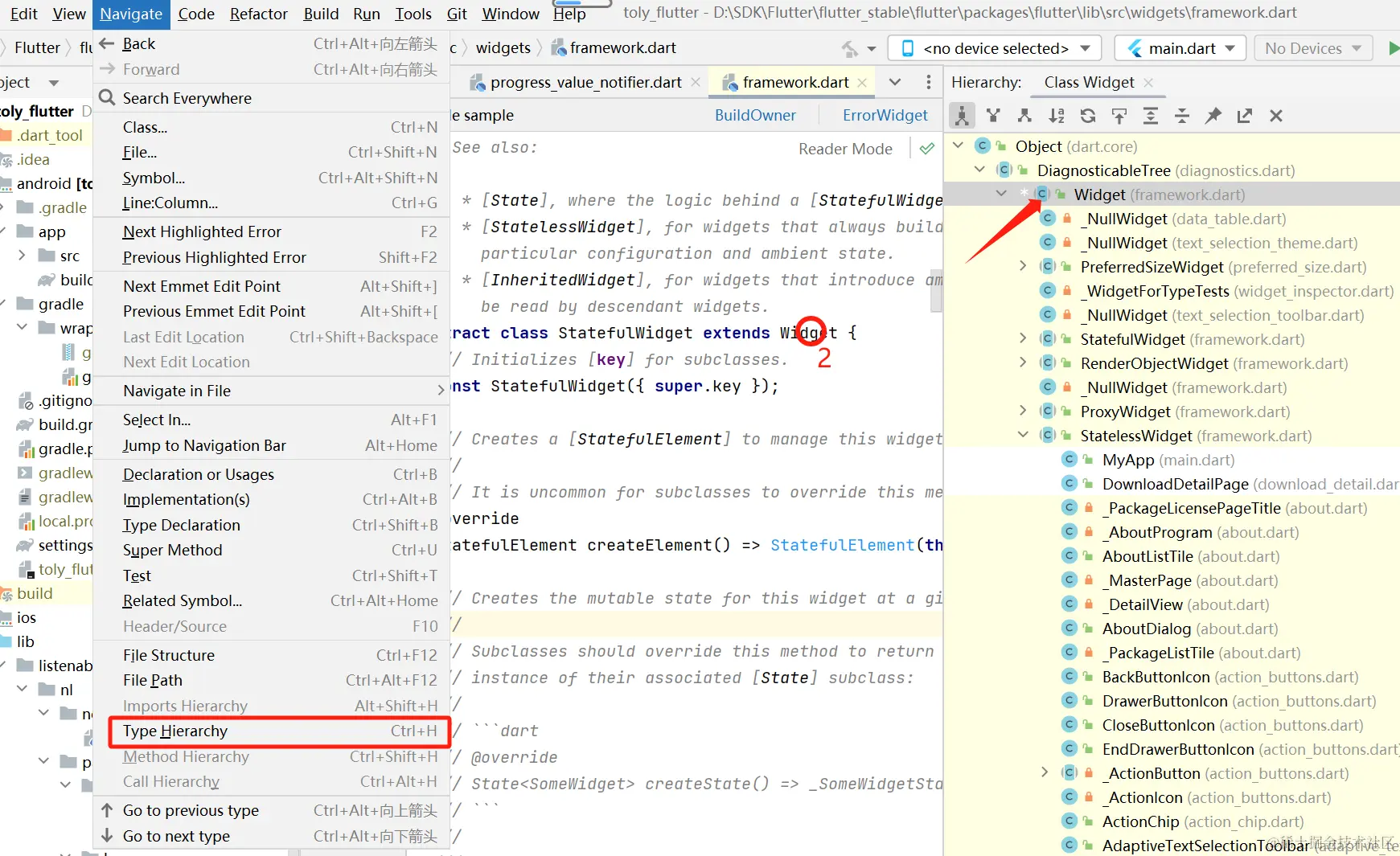Viewport: 1400px width, 856px height.
Task: Click the editor tabs more options icon
Action: point(928,82)
